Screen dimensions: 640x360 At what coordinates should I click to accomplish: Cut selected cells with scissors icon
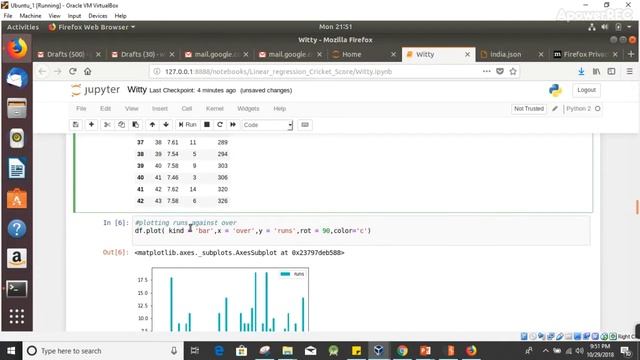click(x=107, y=124)
